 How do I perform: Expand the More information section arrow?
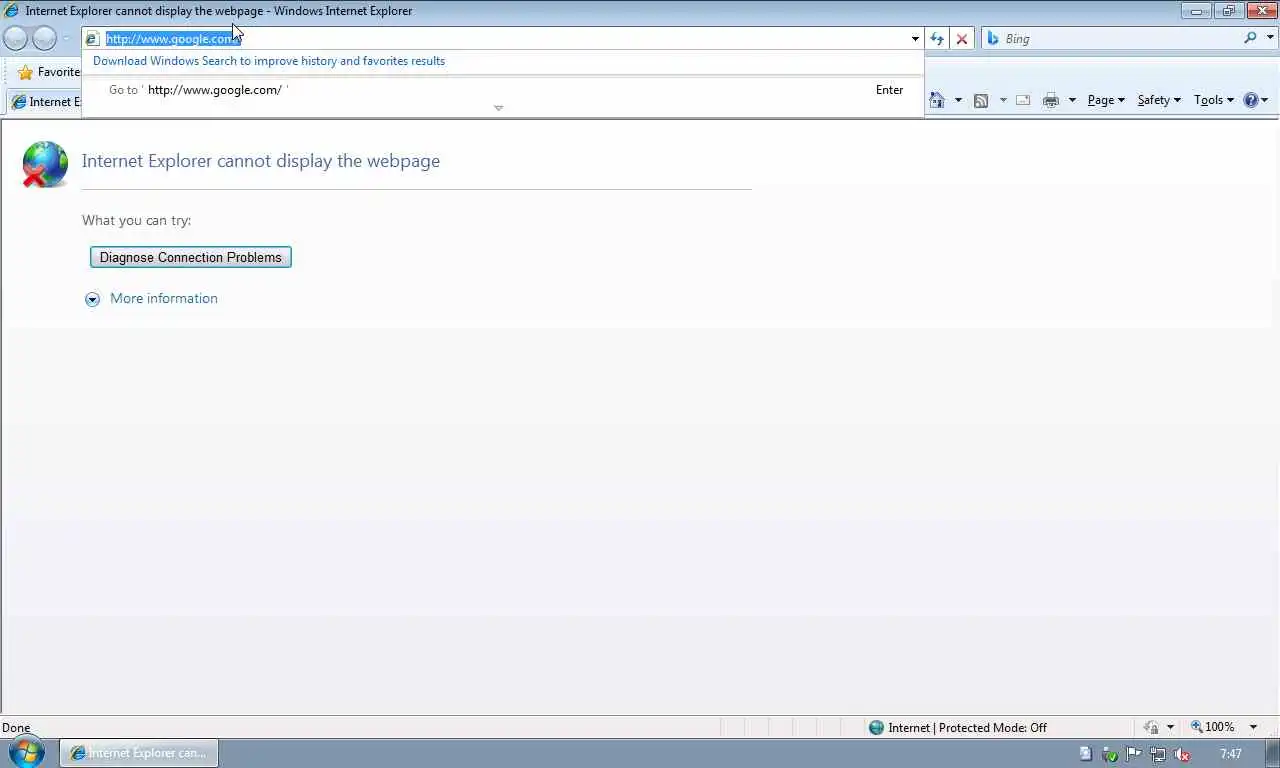(x=92, y=299)
